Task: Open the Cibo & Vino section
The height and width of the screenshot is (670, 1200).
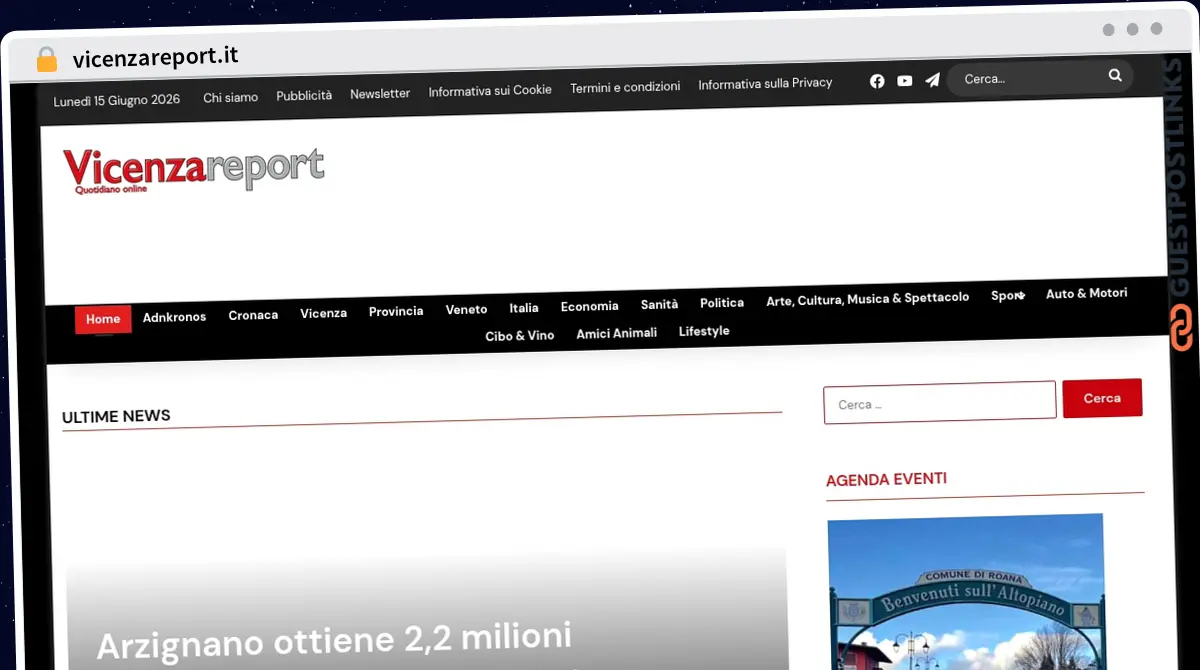Action: [x=519, y=336]
